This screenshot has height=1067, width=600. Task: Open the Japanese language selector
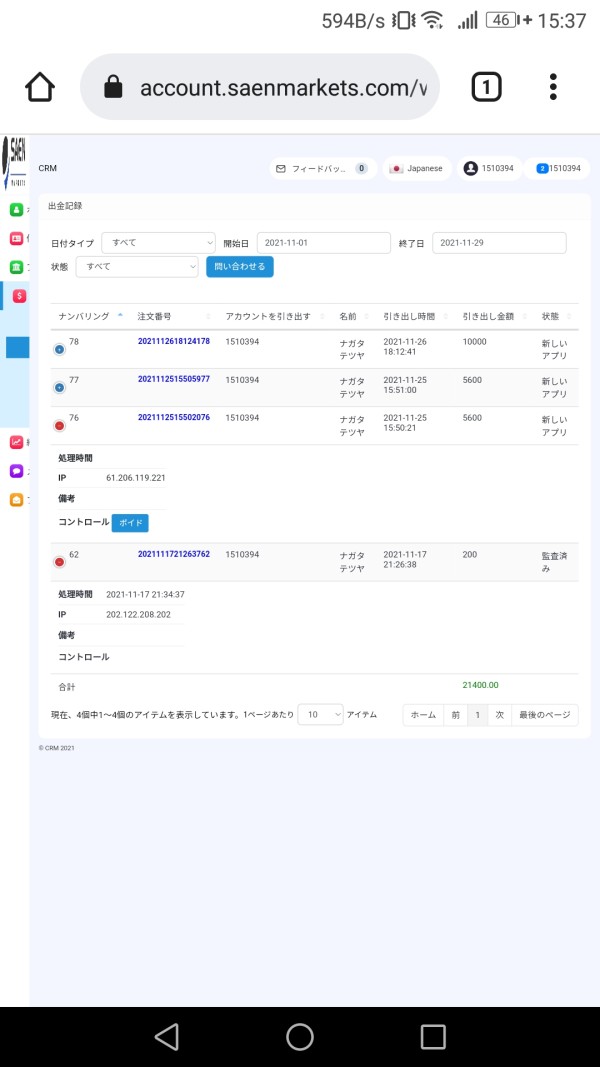[417, 169]
